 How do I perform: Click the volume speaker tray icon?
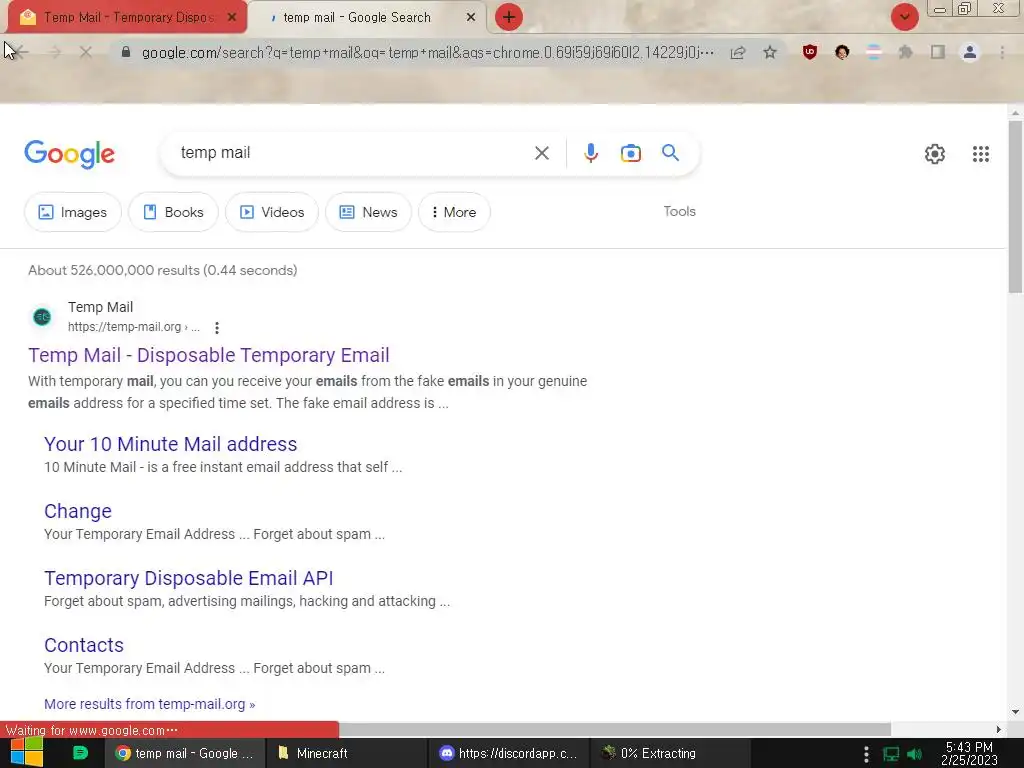point(915,754)
